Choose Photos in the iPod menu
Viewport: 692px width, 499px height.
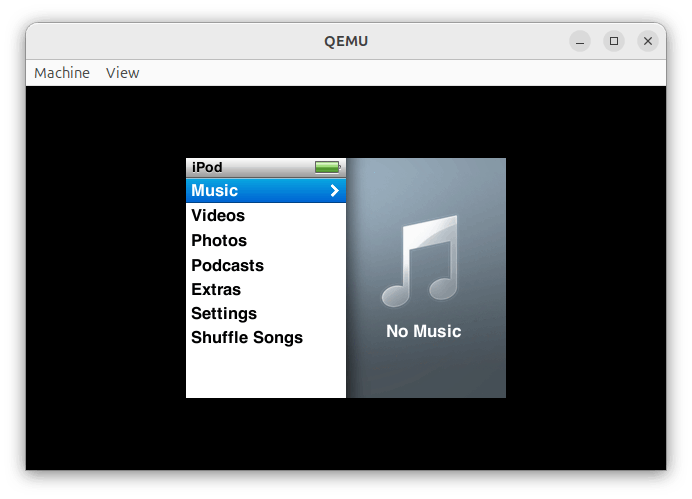(266, 240)
